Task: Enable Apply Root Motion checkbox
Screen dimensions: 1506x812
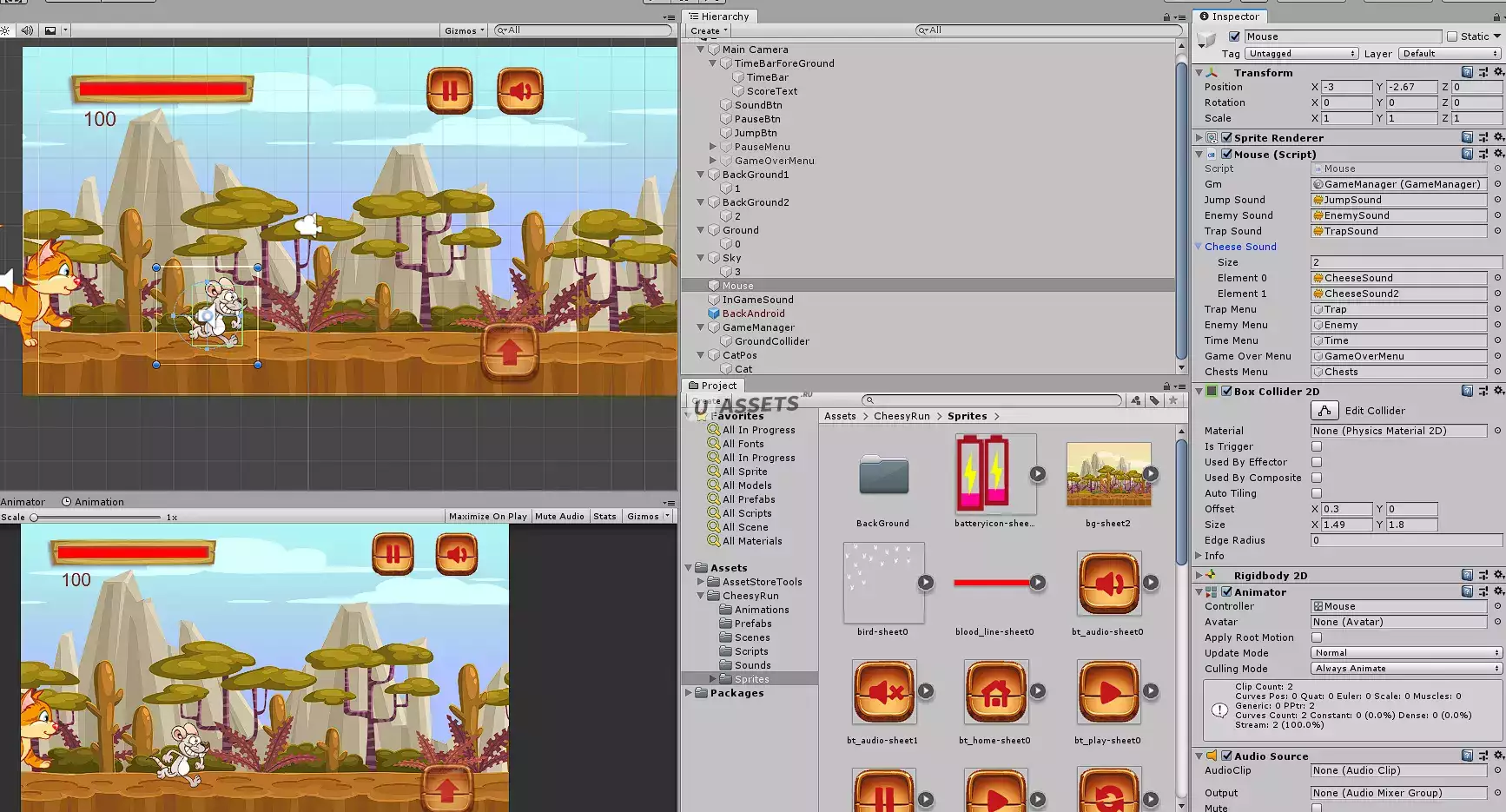Action: coord(1317,637)
